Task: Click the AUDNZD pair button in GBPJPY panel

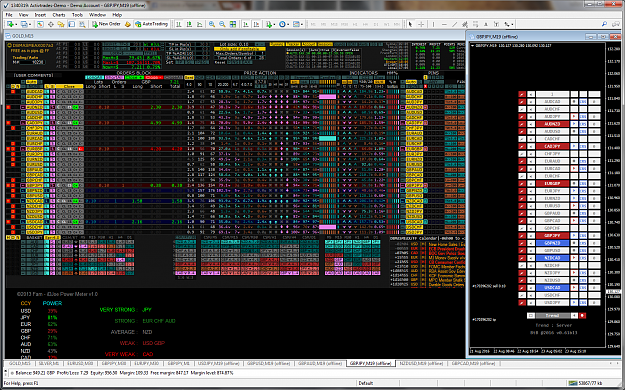Action: (x=552, y=124)
